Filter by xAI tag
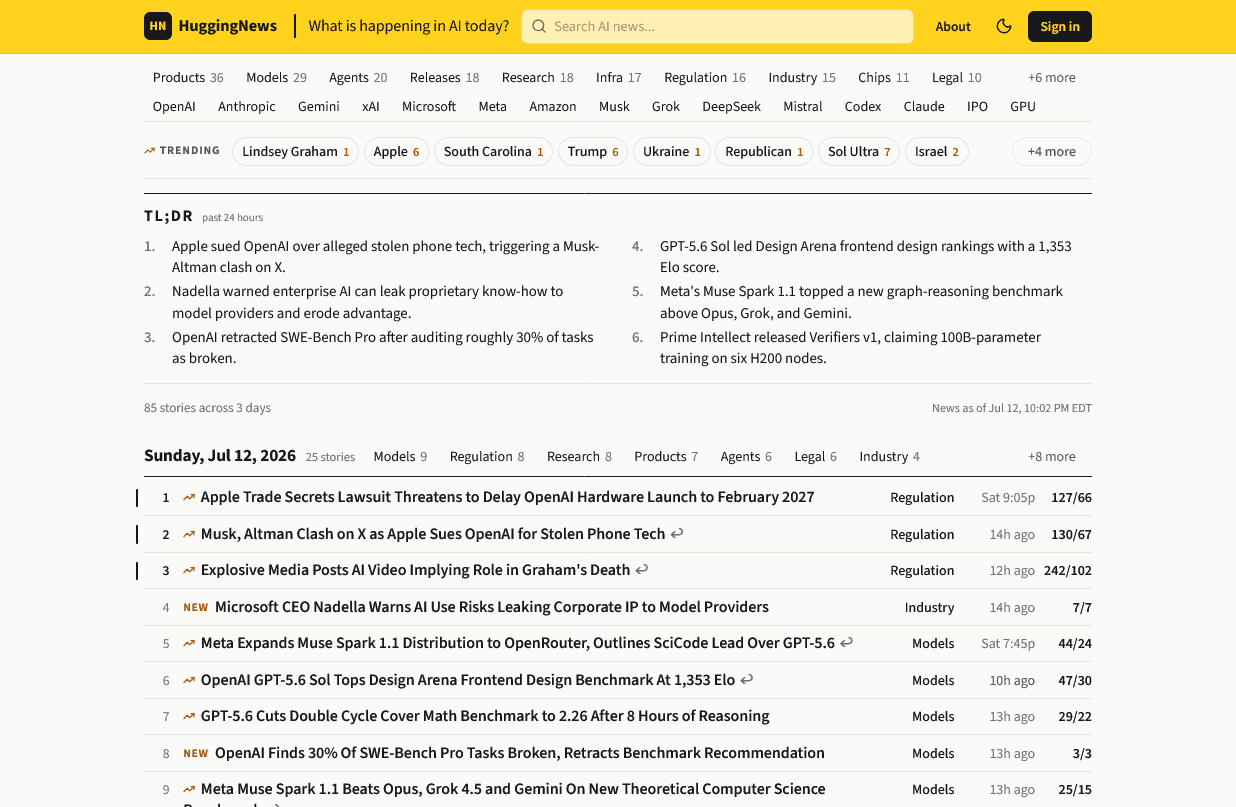 coord(371,106)
